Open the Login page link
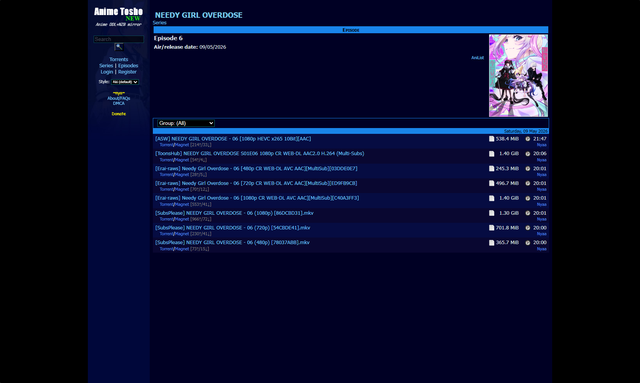This screenshot has height=383, width=640. [x=107, y=72]
